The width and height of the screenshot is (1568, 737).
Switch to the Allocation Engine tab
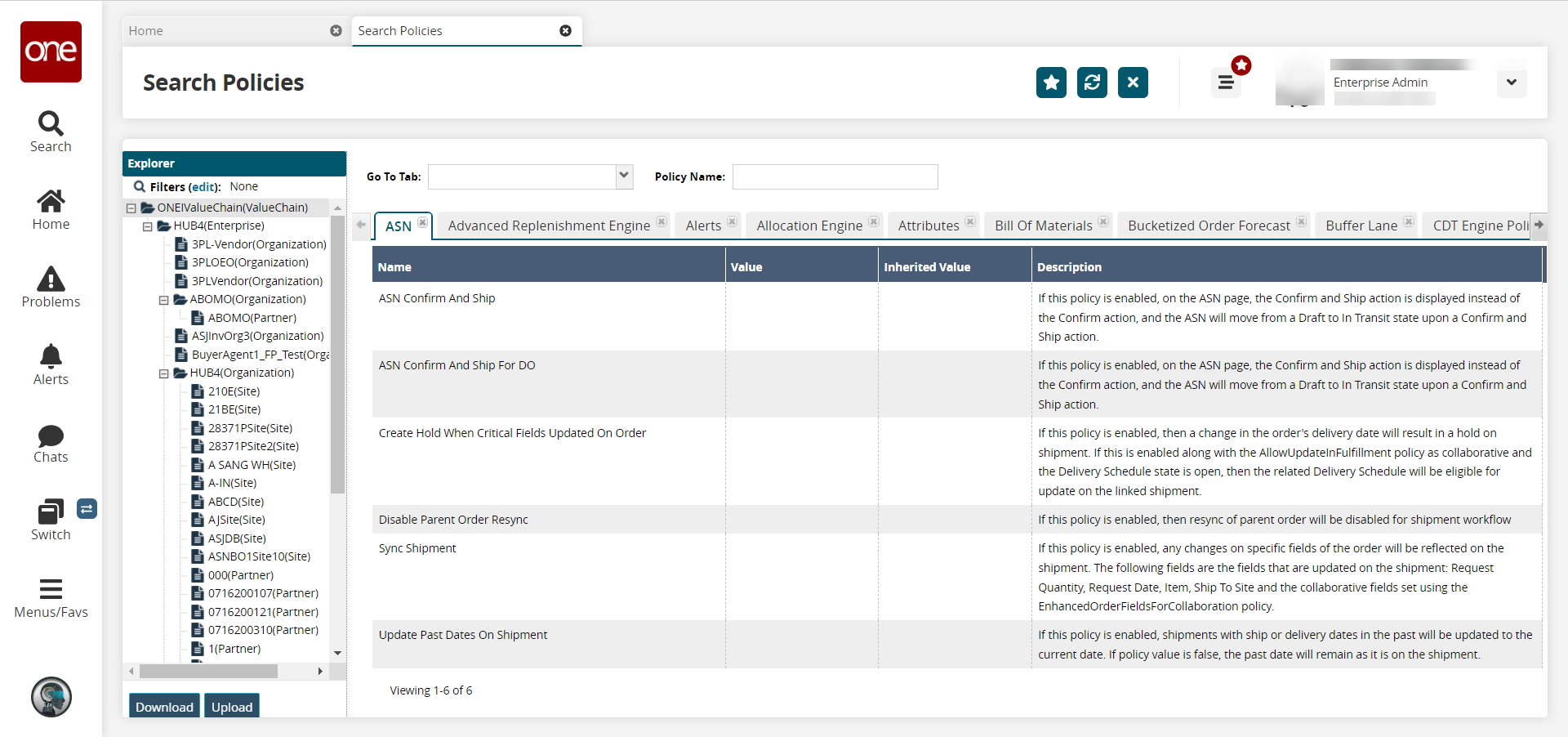tap(808, 226)
